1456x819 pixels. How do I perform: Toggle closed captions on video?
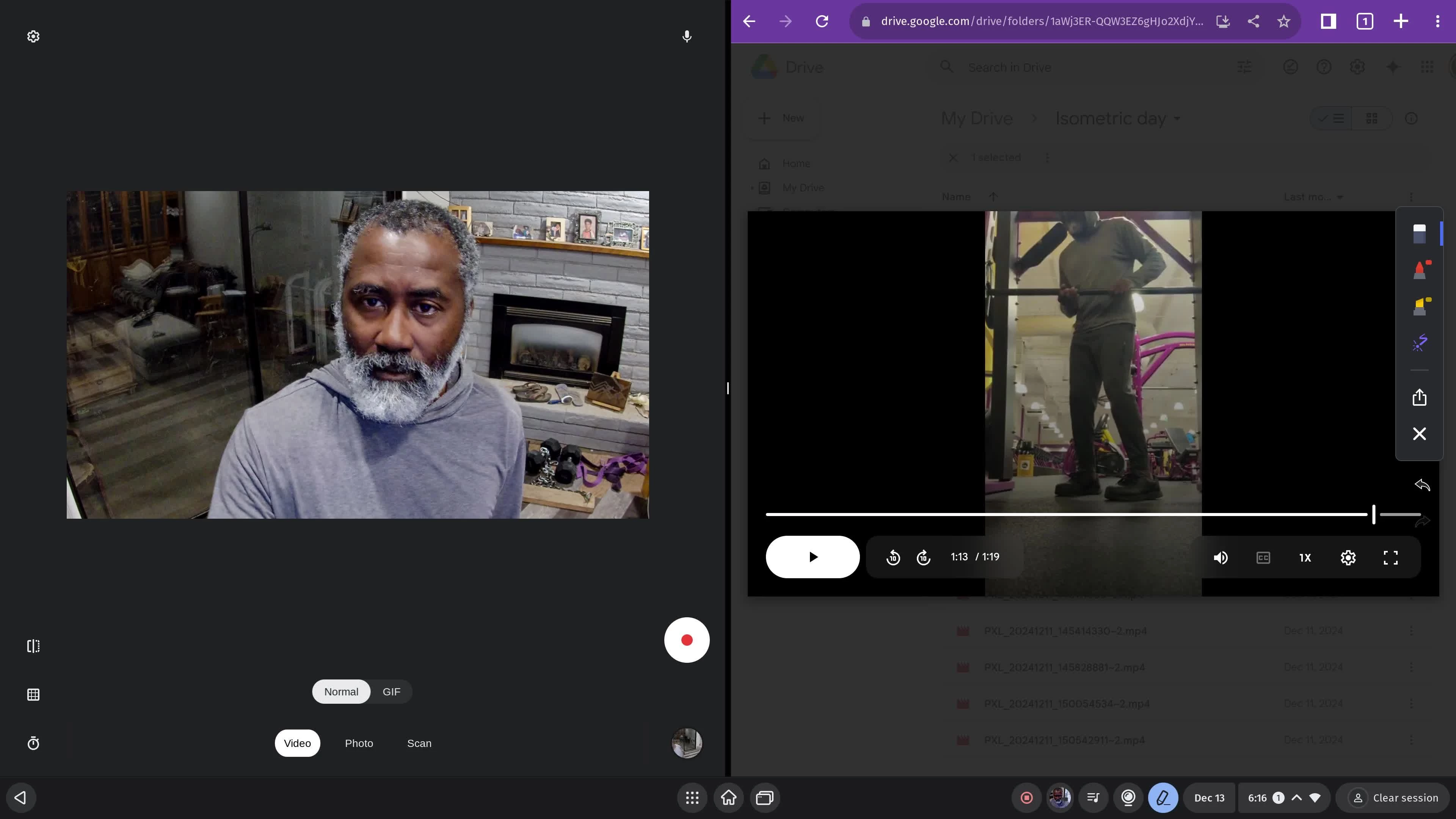tap(1263, 558)
